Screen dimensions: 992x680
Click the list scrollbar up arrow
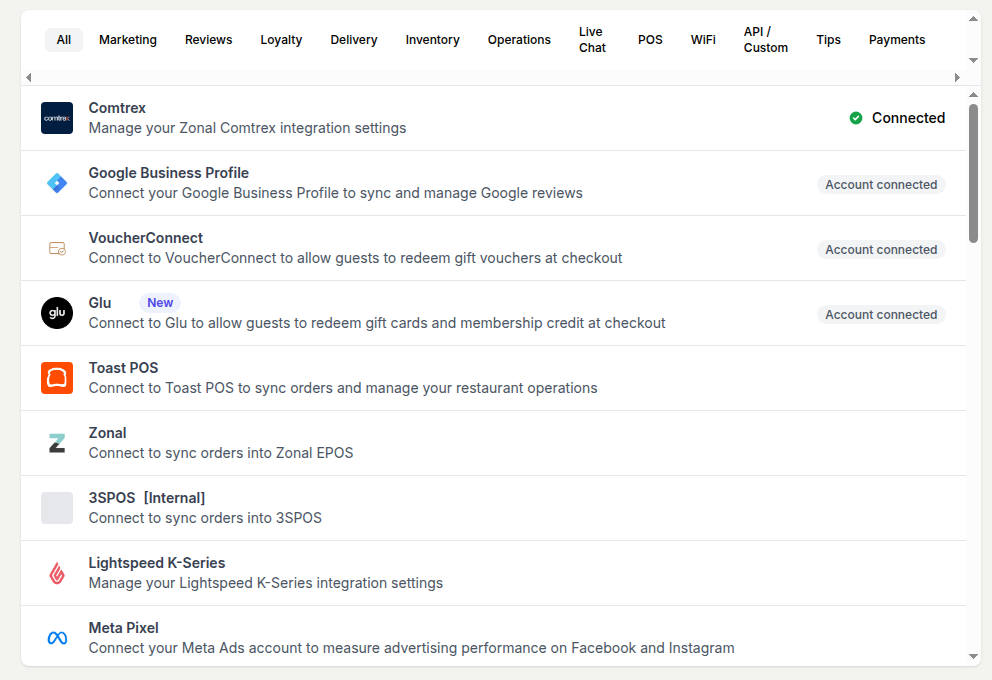tap(974, 95)
